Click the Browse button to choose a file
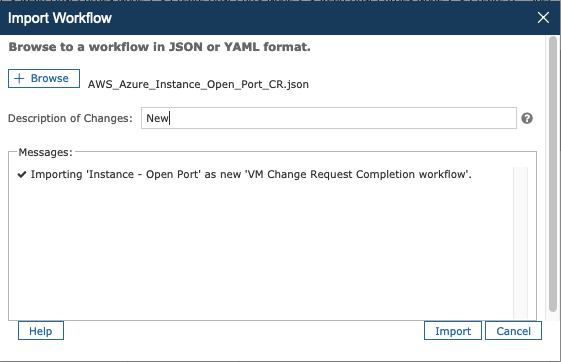561x362 pixels. [44, 78]
